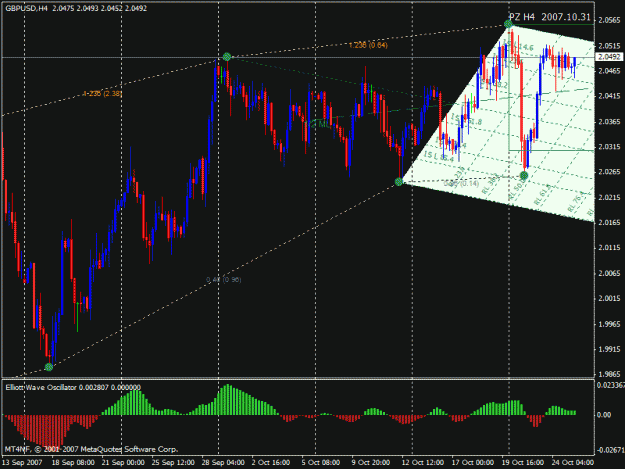Click the 2.0365 price axis label
625x469 pixels.
pyautogui.click(x=609, y=122)
